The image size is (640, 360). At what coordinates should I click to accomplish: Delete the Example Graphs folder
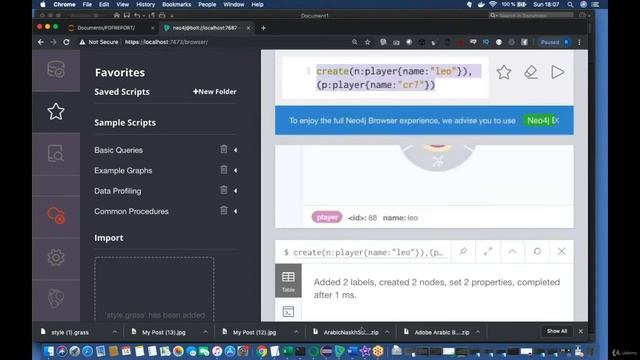pos(224,169)
